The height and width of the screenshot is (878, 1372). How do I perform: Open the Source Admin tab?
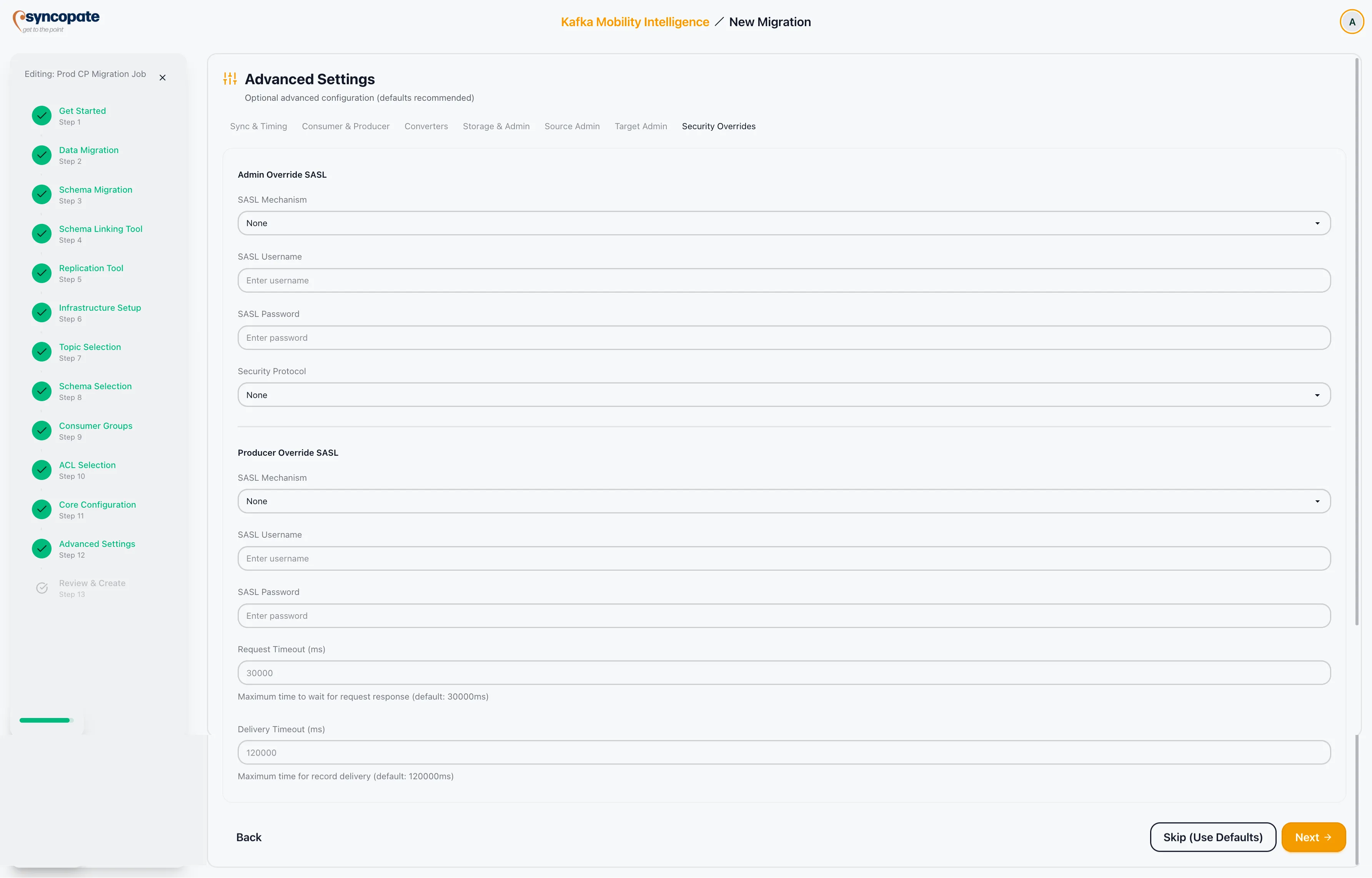572,126
